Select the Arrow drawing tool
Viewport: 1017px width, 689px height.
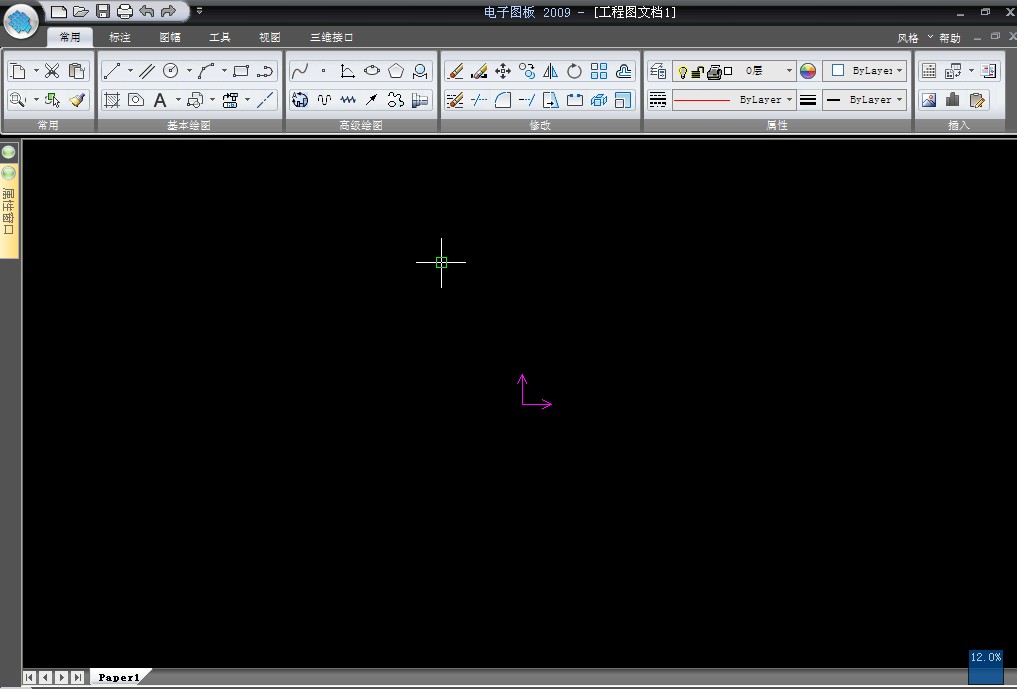point(372,100)
